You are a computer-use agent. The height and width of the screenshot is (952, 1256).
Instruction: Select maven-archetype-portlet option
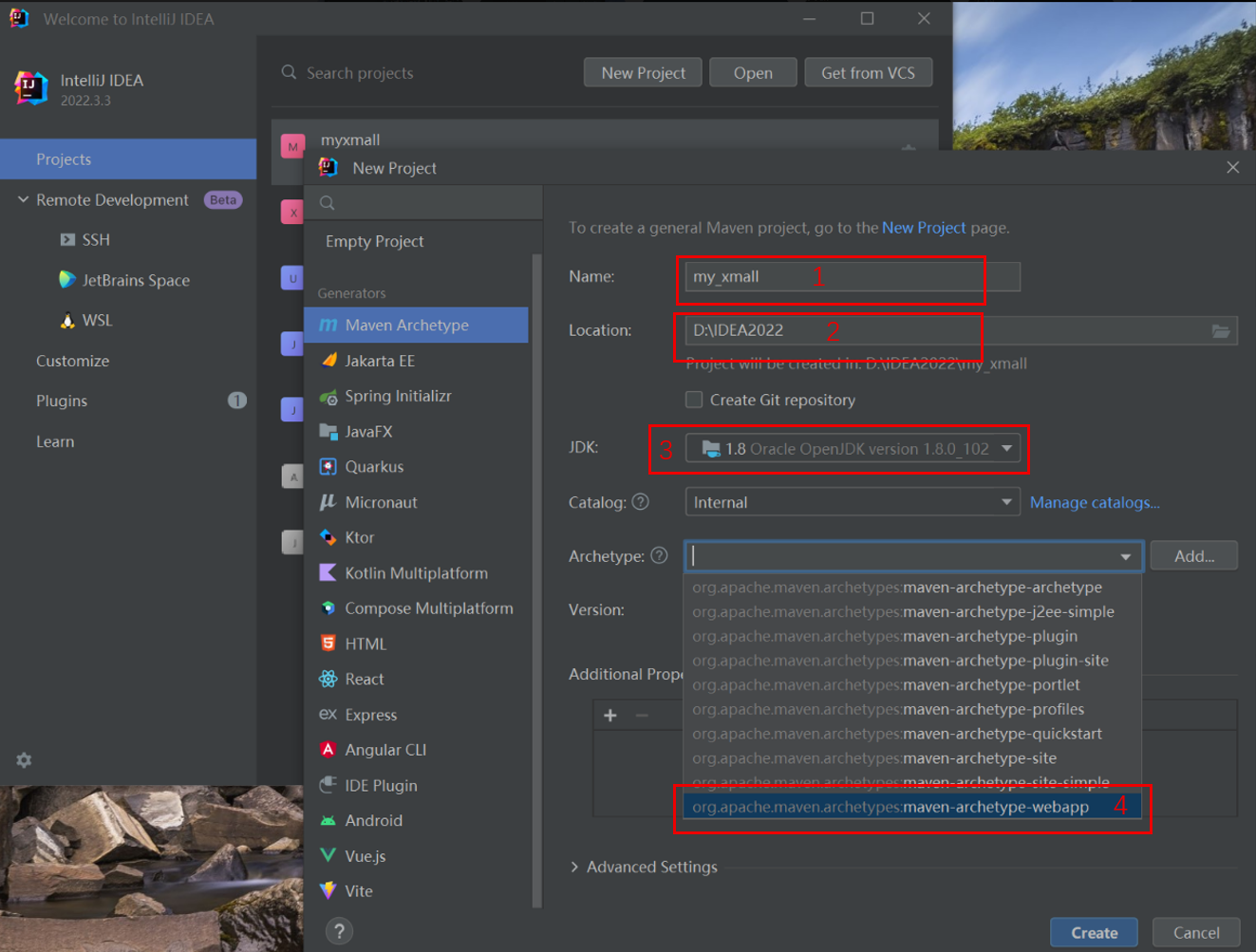pyautogui.click(x=911, y=684)
